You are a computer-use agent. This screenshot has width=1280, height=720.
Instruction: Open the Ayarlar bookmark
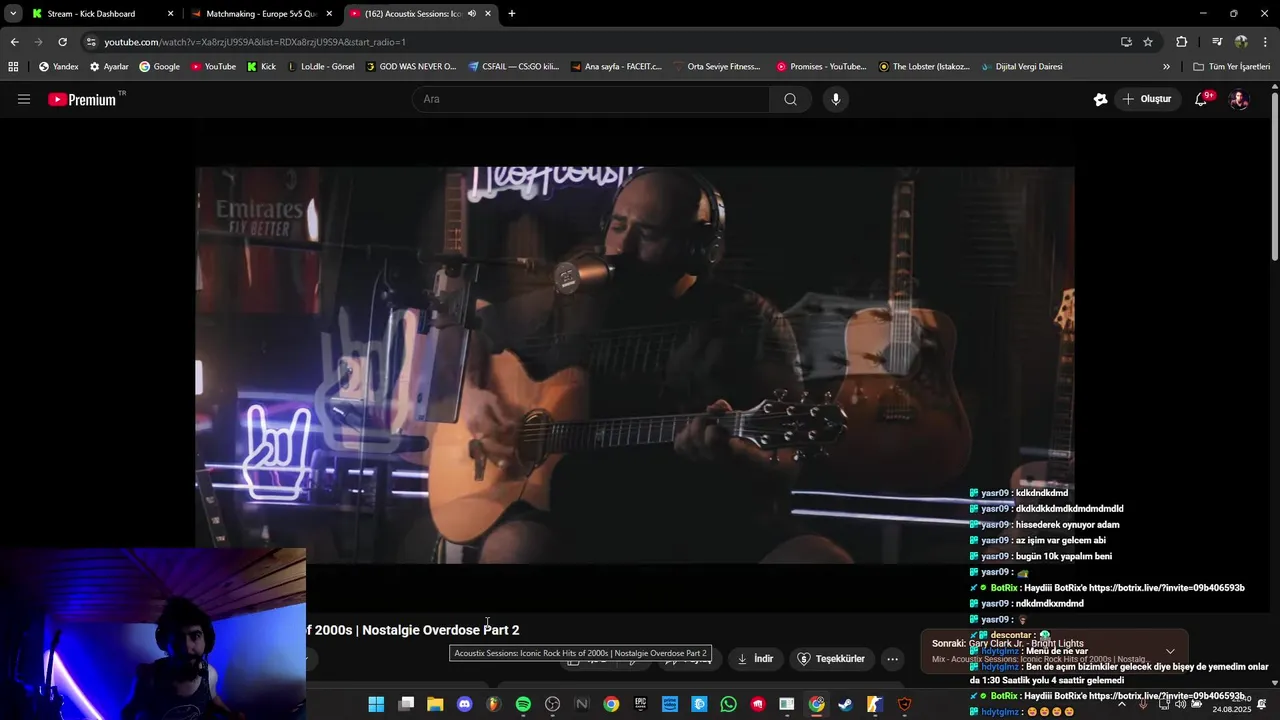tap(109, 67)
